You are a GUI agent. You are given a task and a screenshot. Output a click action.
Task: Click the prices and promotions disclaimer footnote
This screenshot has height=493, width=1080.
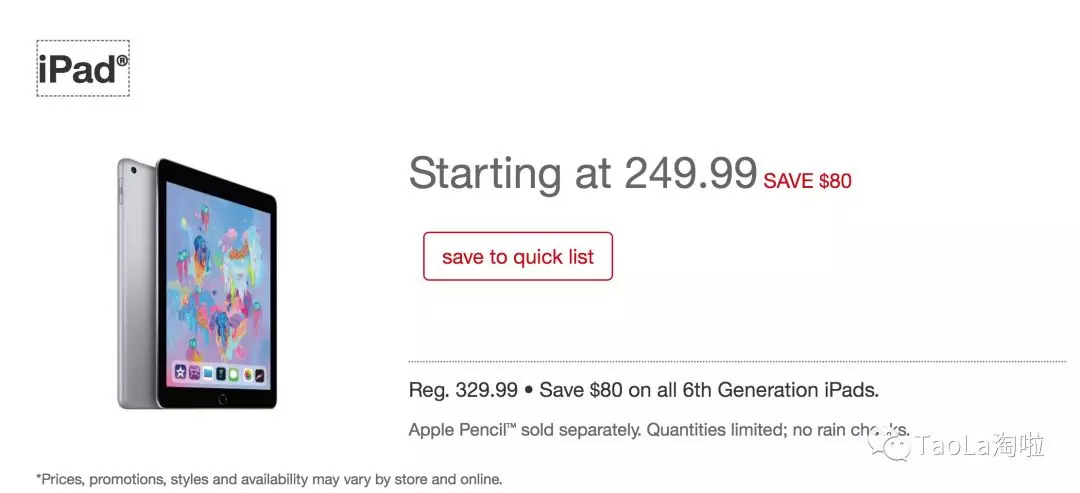[269, 479]
